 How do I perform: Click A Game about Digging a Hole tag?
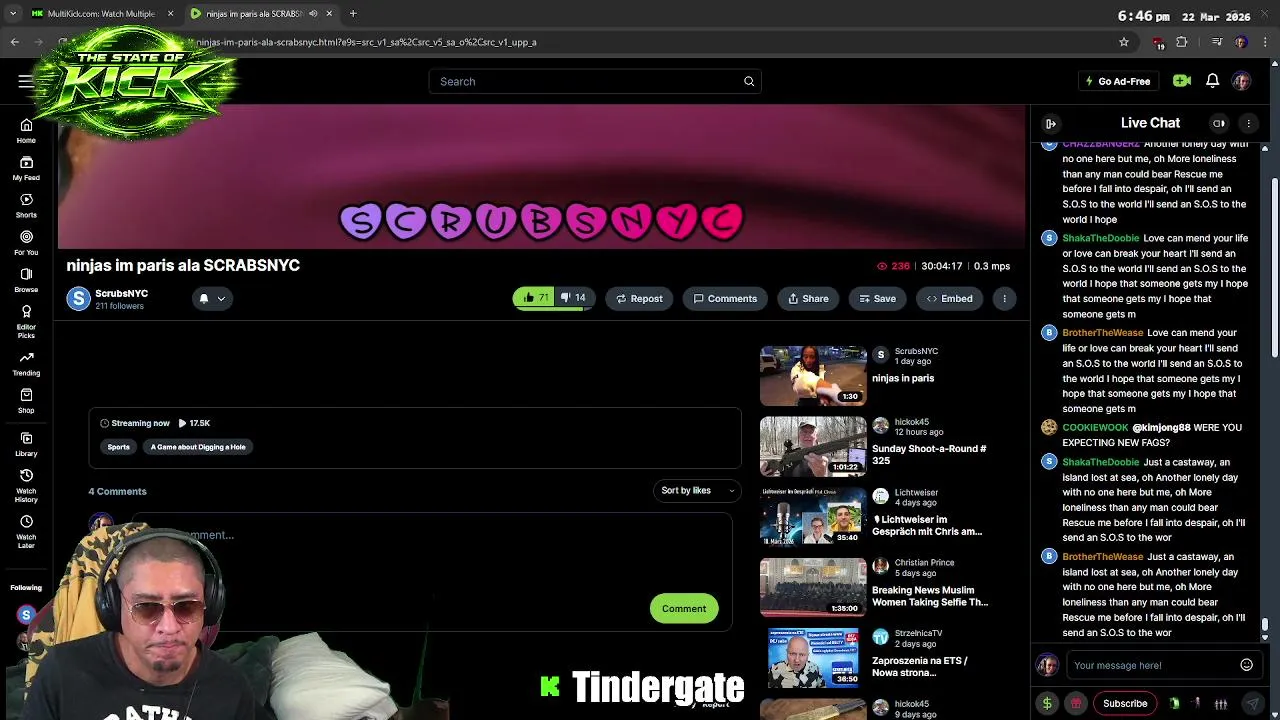(x=198, y=447)
